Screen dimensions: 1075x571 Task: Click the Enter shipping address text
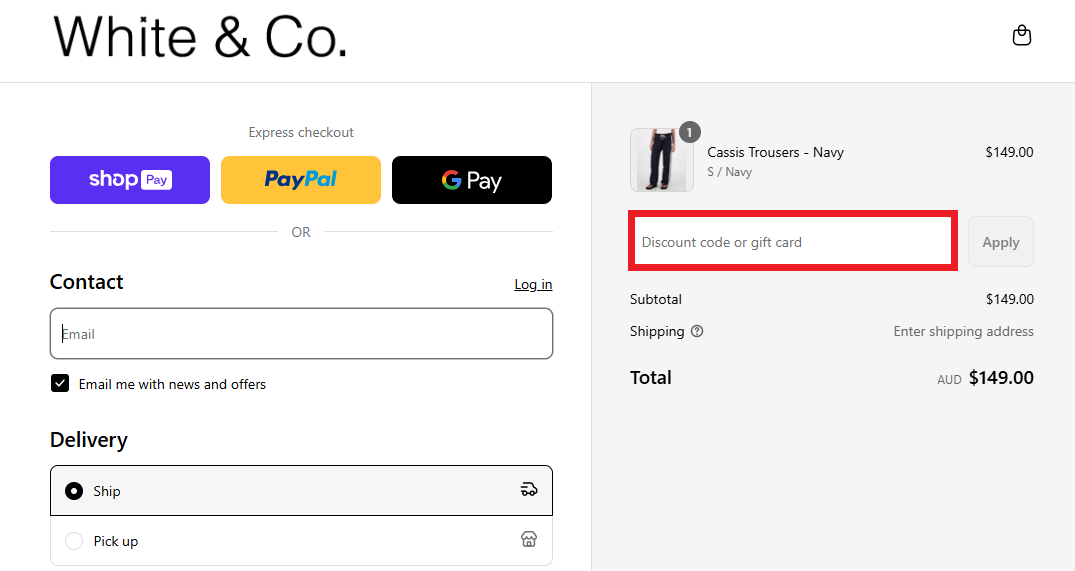click(x=963, y=331)
